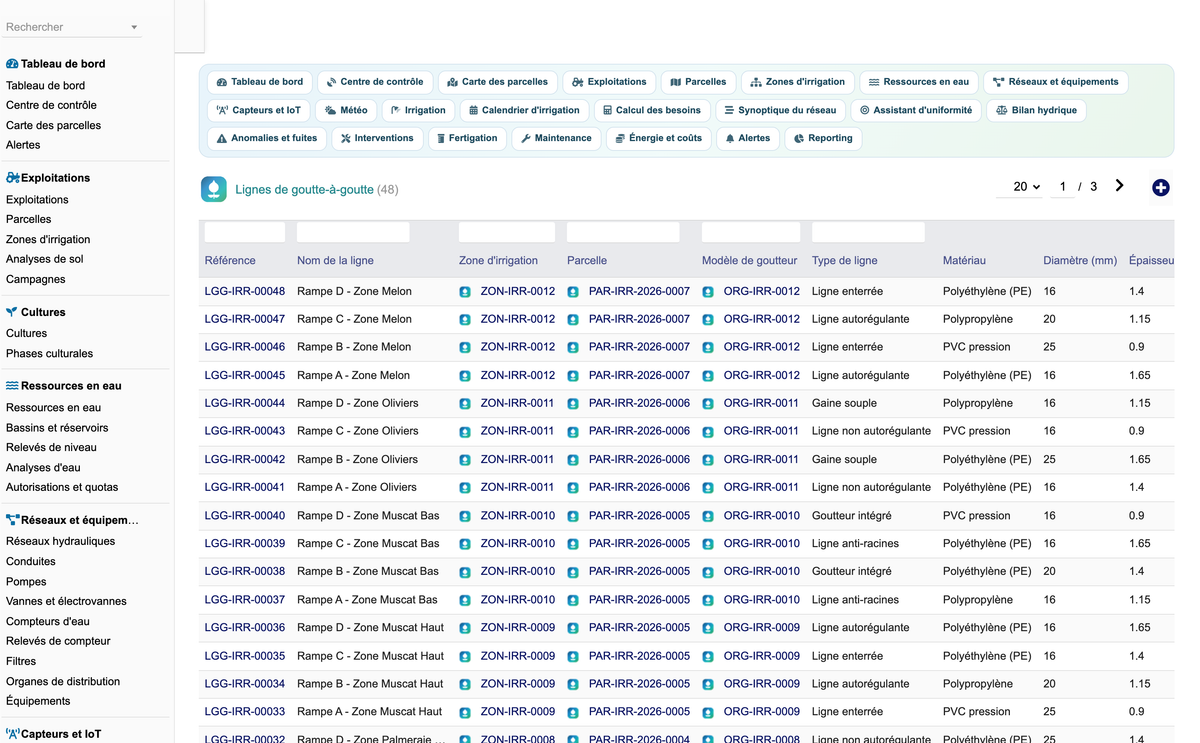The image size is (1200, 743).
Task: Open the Météo toolbar button
Action: [347, 110]
